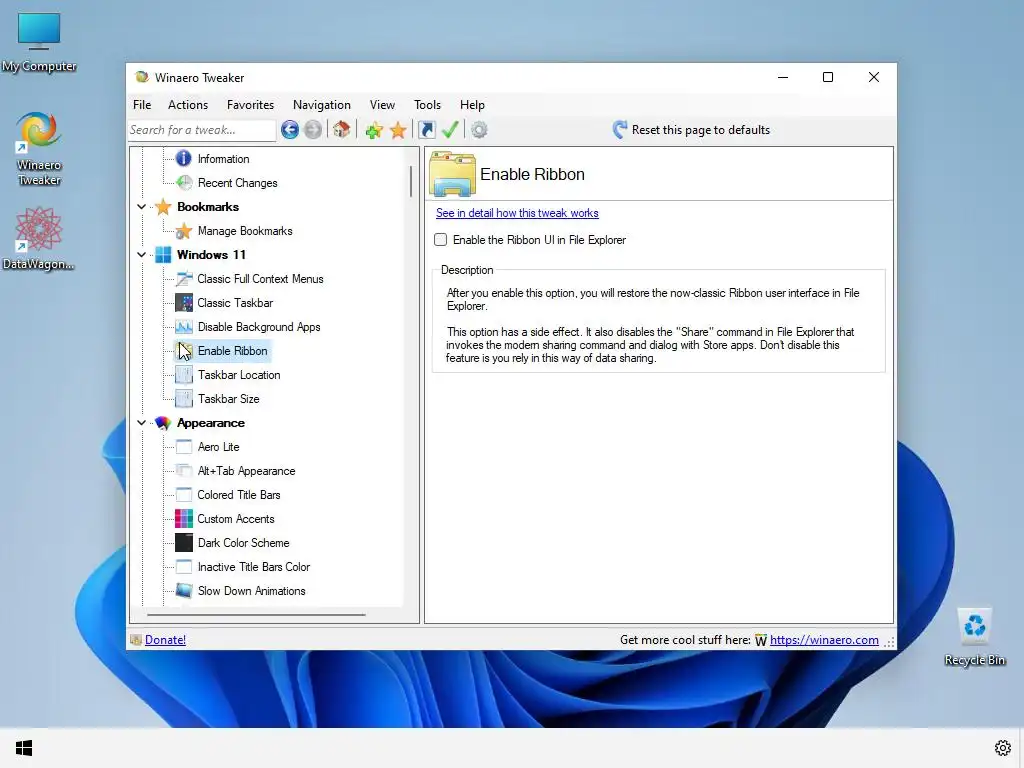Select Colored Title Bars tree item
This screenshot has height=768, width=1024.
tap(239, 495)
